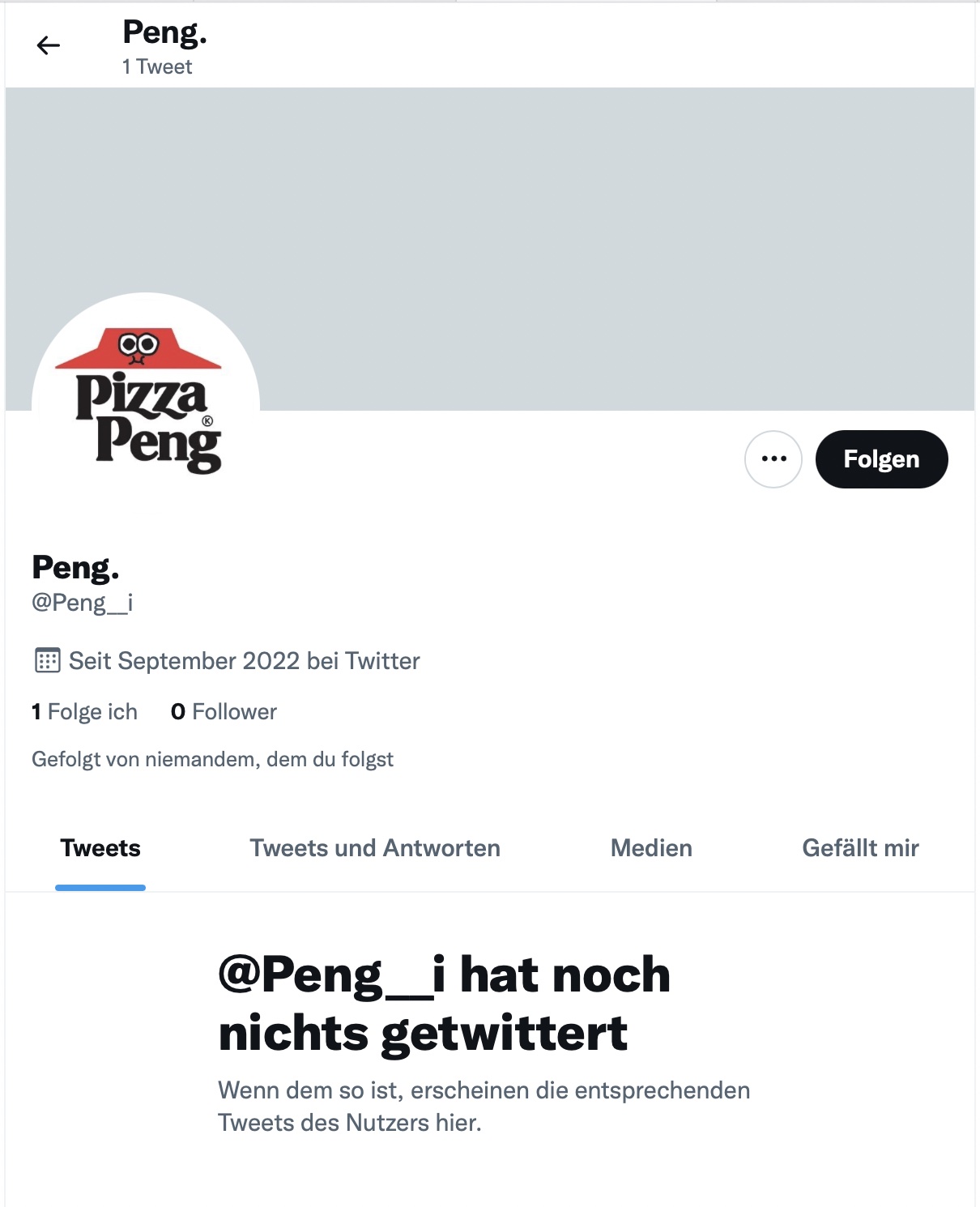
Task: Click 'Gefolgt von niemandem, dem du folgst'
Action: 212,759
